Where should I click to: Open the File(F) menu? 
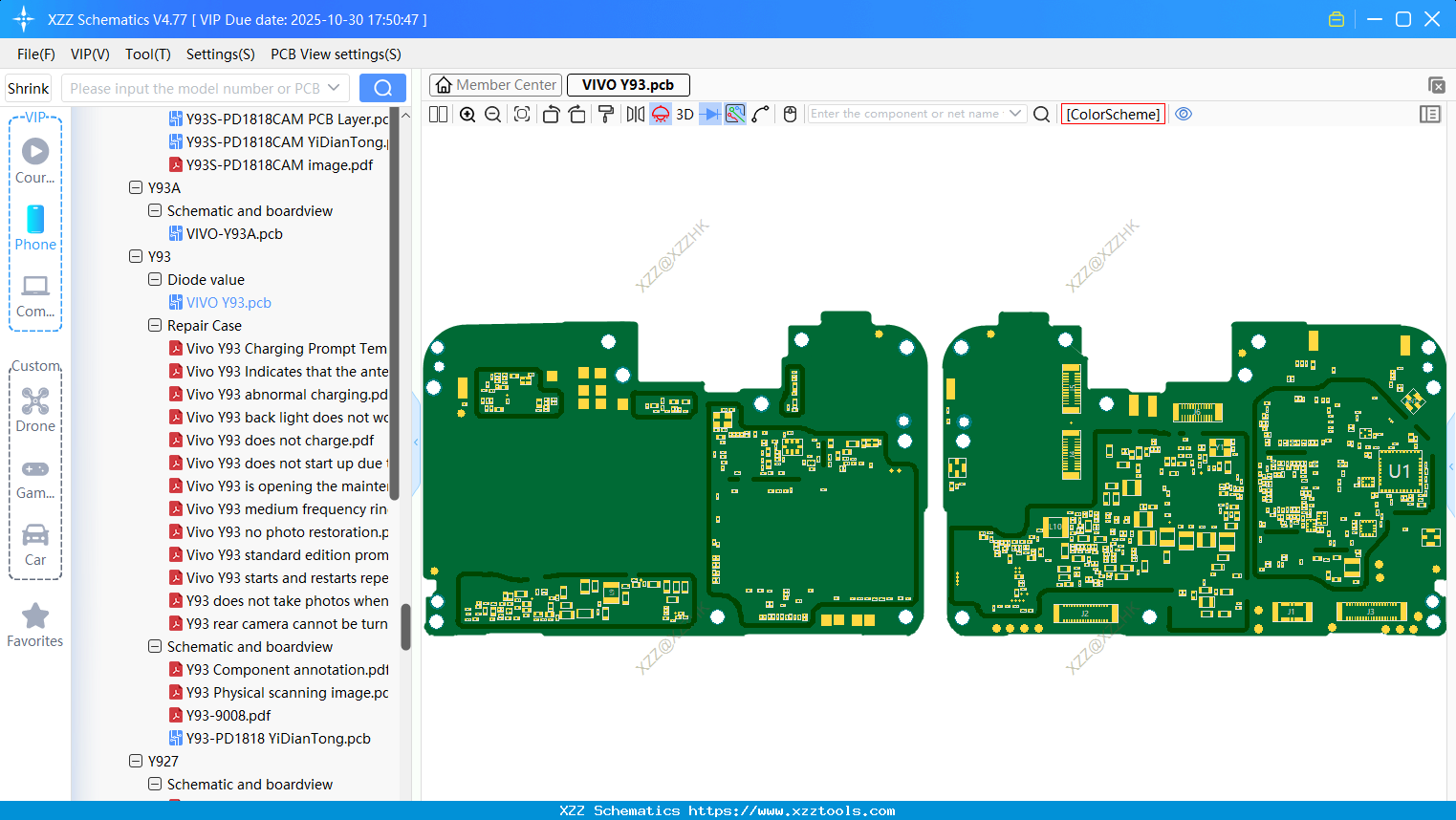pyautogui.click(x=36, y=54)
